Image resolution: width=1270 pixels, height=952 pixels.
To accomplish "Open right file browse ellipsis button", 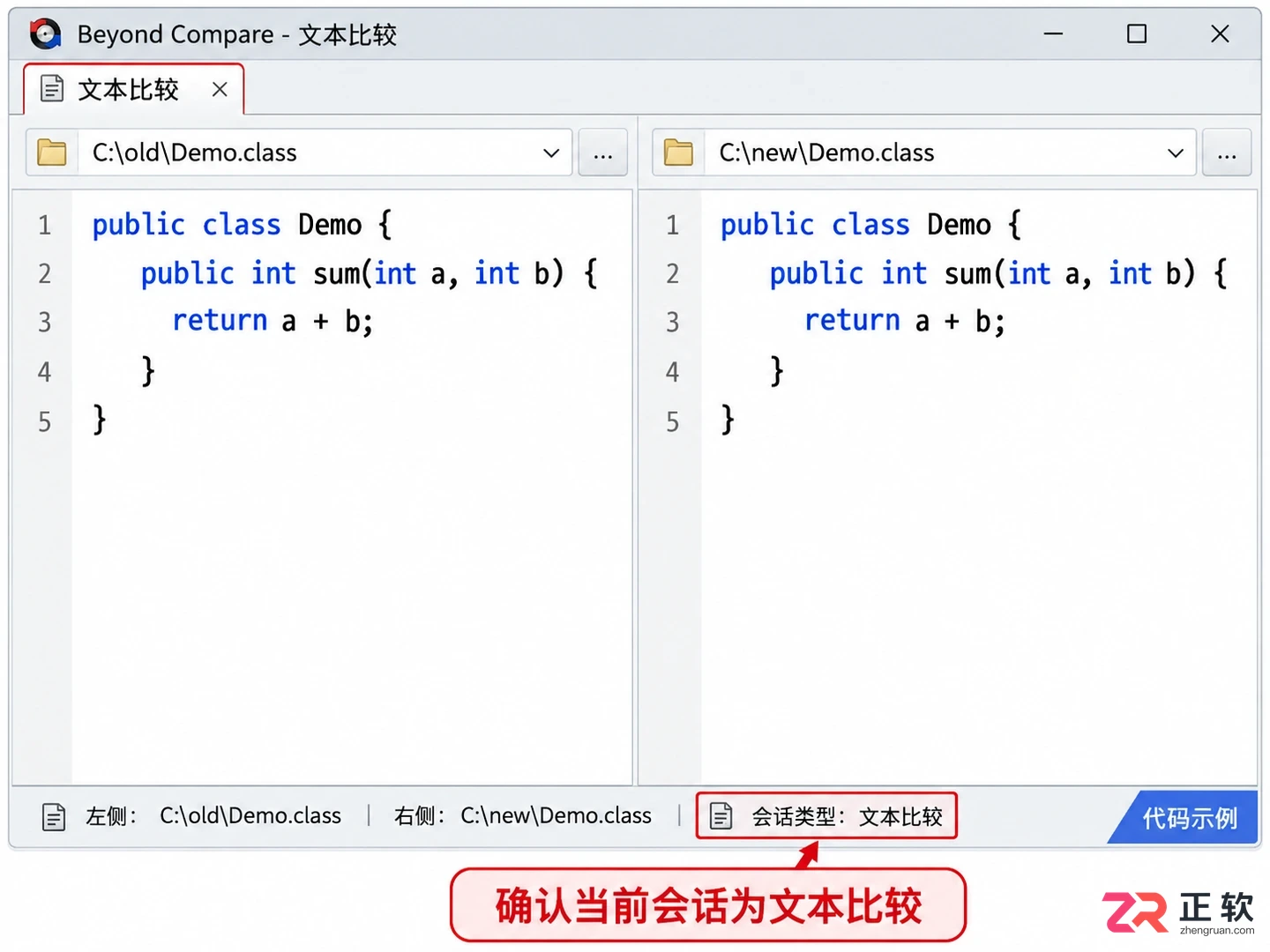I will [x=1227, y=152].
